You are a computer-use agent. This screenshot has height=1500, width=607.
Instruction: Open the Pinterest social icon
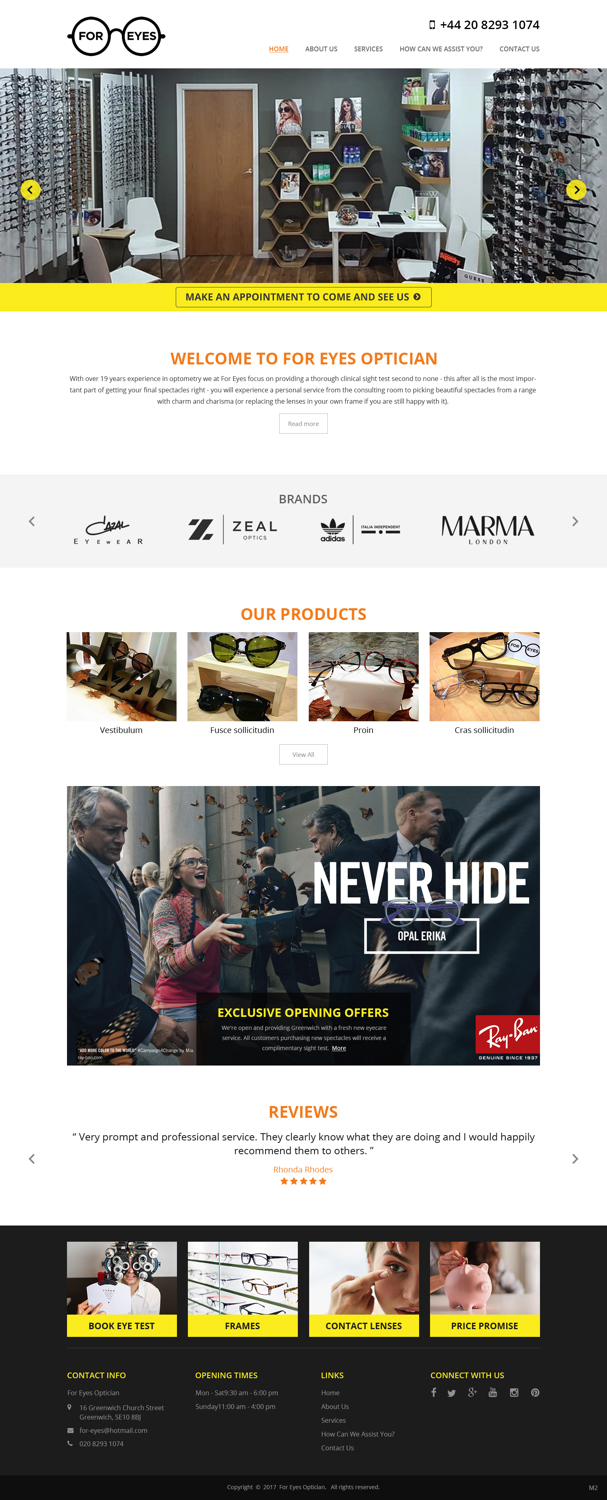tap(535, 1392)
